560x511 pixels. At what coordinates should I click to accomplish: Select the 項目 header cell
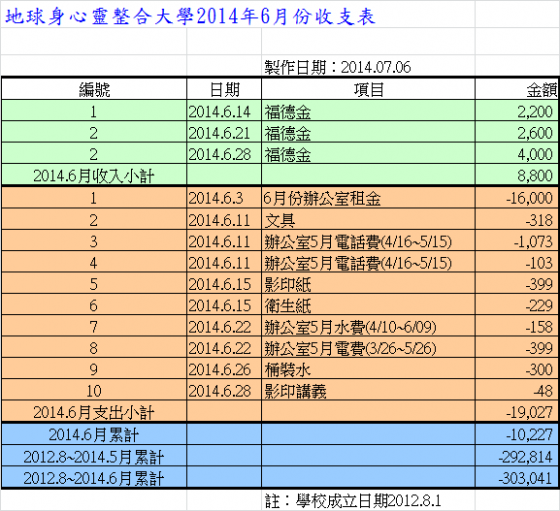pyautogui.click(x=368, y=89)
